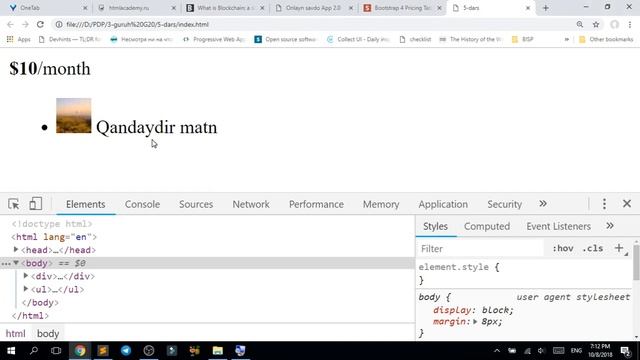
Task: Close the DevTools panel
Action: 627,204
